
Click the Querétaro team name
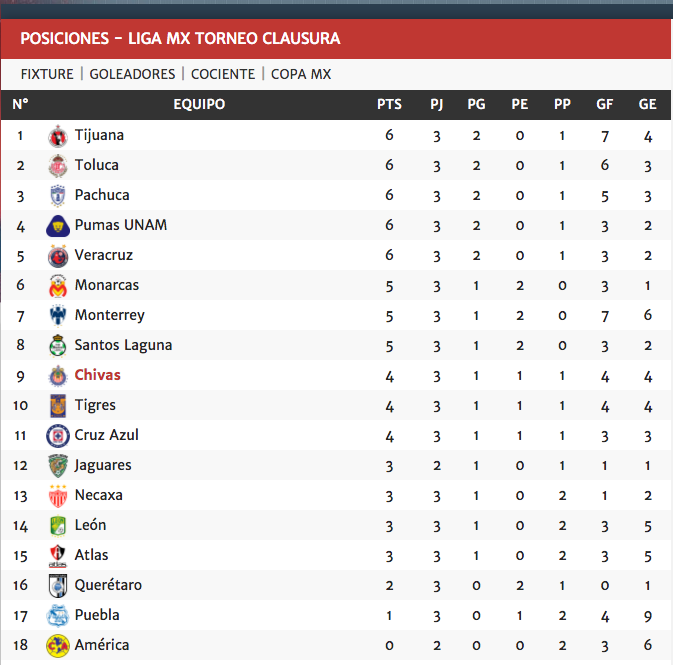[x=108, y=585]
